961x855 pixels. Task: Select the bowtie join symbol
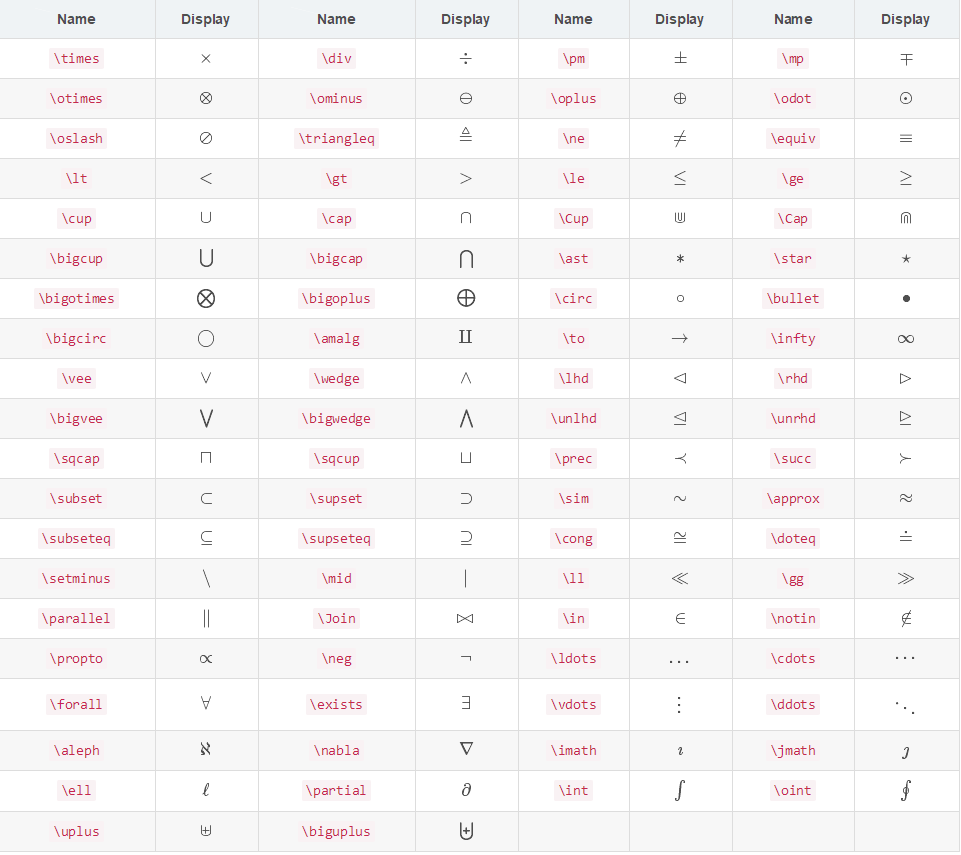(x=465, y=618)
